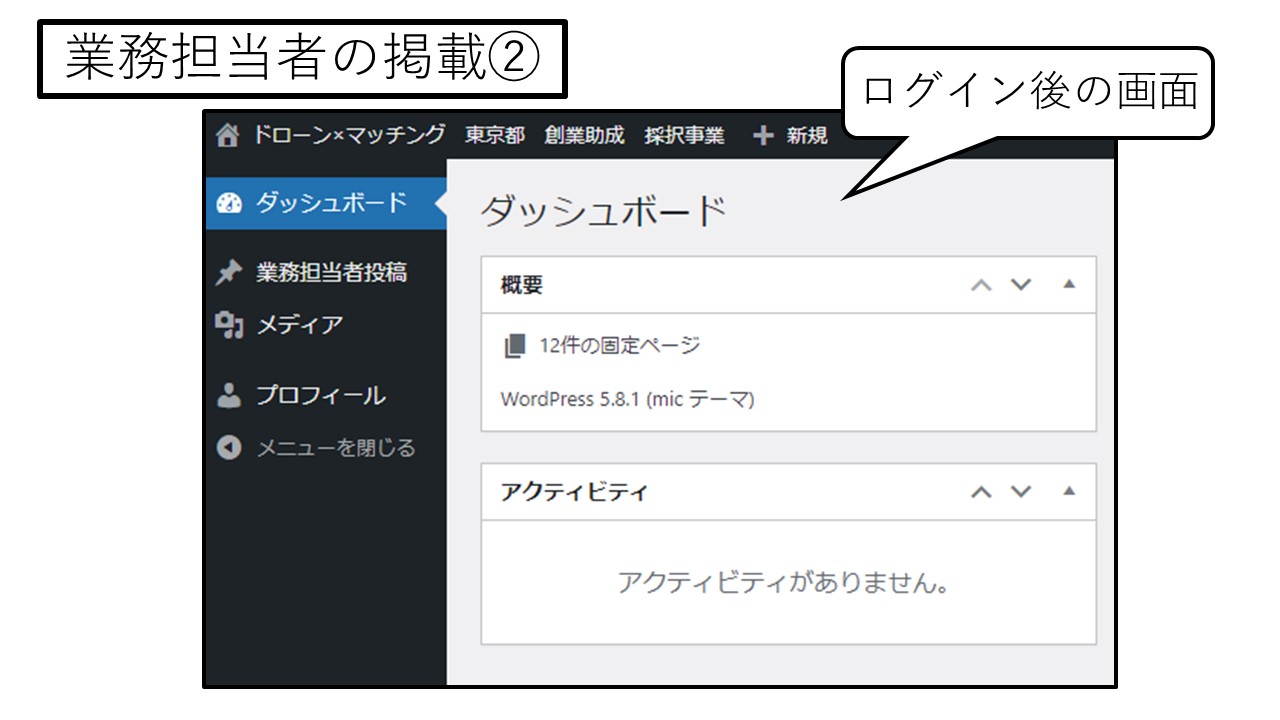Click the plus icon for new content

[764, 137]
